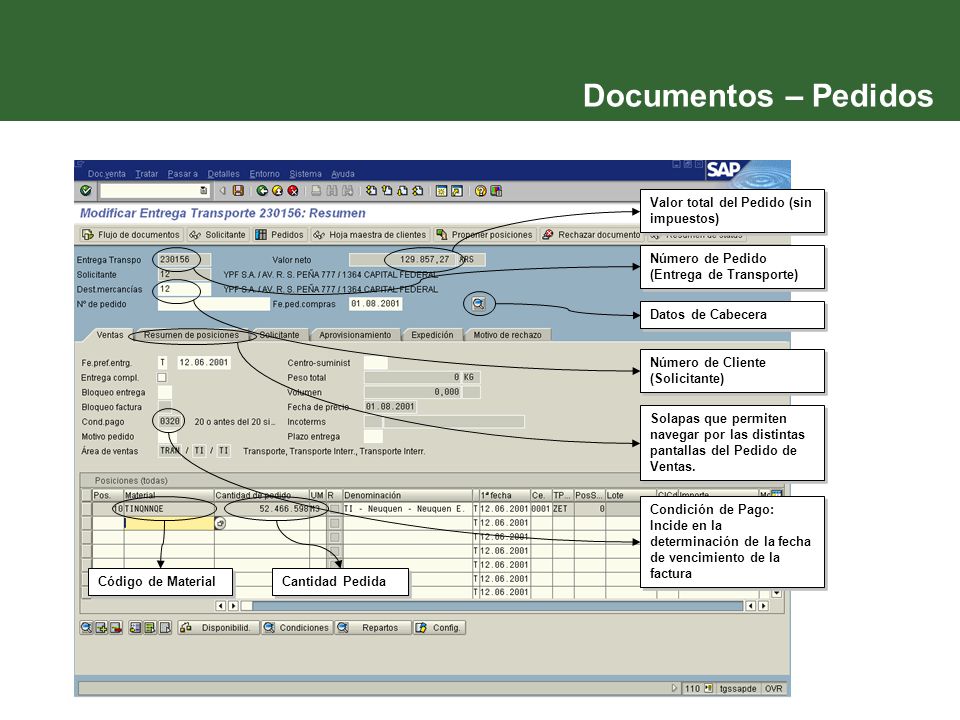Open the Entorno menu
Image resolution: width=960 pixels, height=720 pixels.
264,174
